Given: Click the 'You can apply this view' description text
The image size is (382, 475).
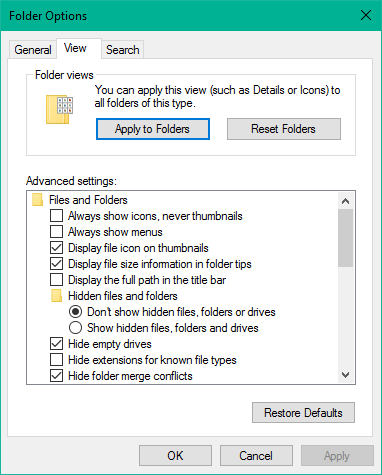Looking at the screenshot, I should point(217,96).
